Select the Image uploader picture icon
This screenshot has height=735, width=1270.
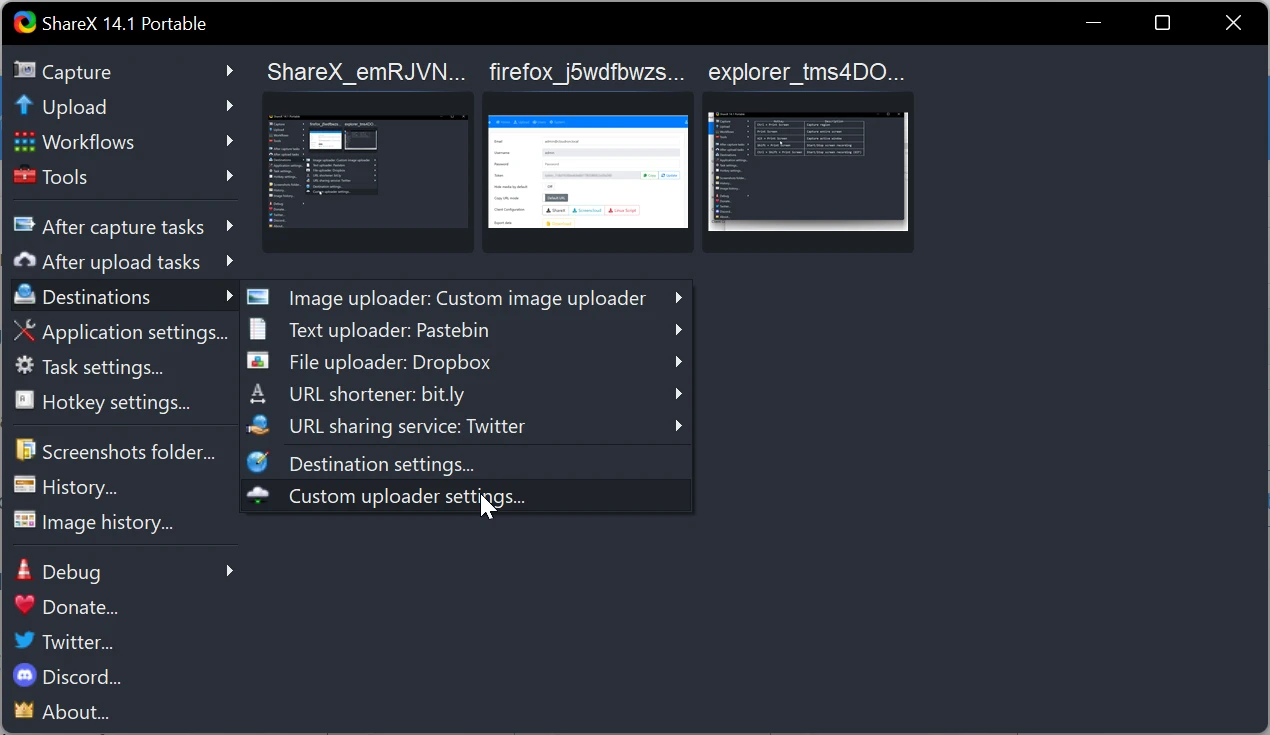click(x=258, y=297)
